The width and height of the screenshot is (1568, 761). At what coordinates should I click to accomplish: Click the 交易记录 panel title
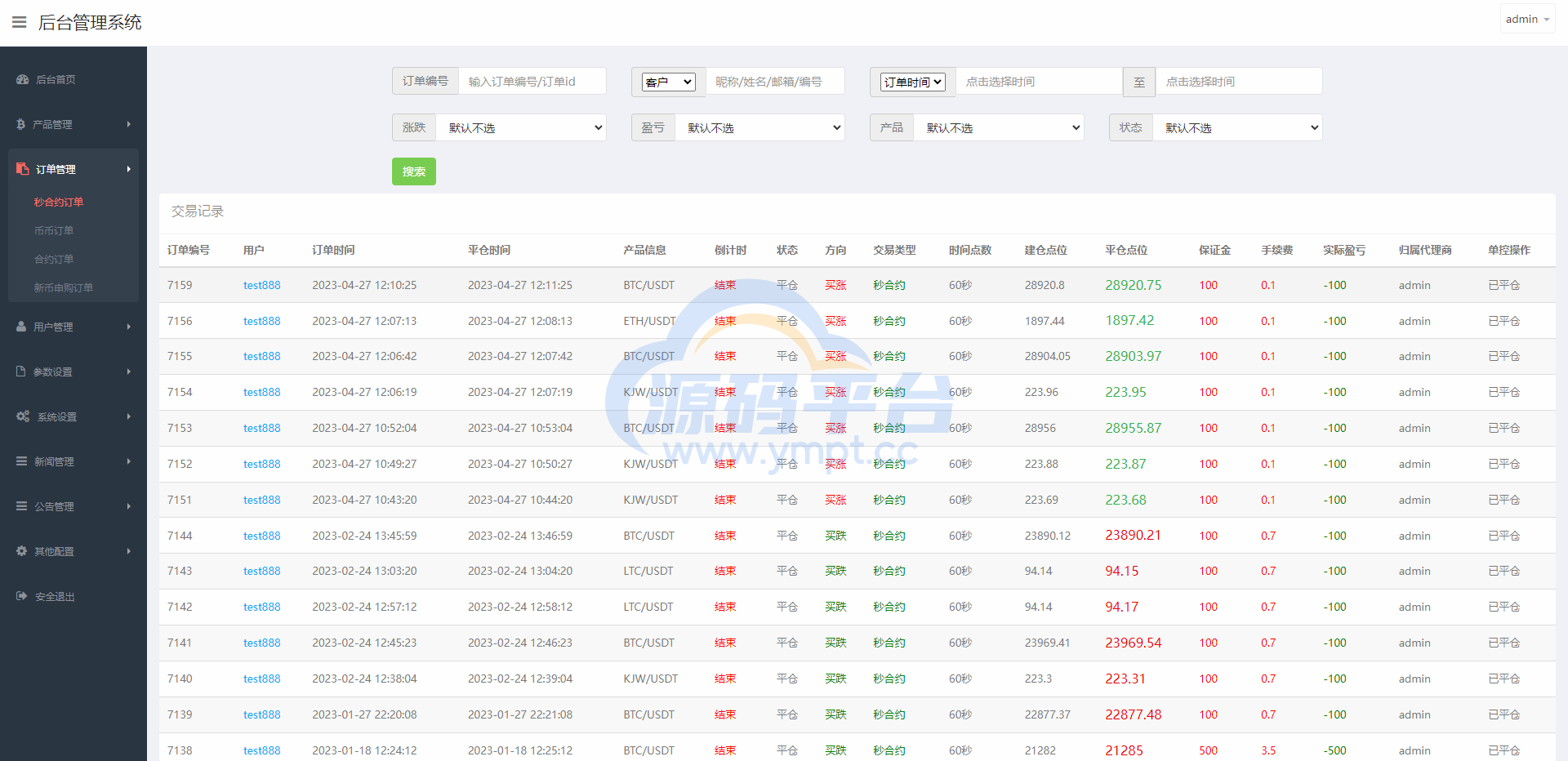pos(198,211)
